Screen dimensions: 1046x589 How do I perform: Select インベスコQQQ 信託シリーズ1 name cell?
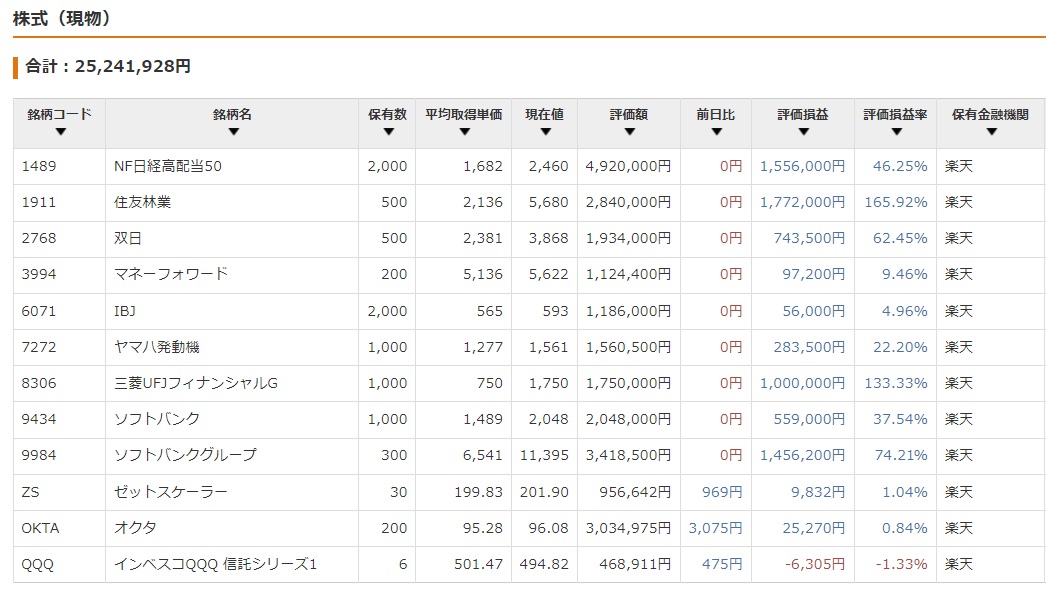pos(231,564)
